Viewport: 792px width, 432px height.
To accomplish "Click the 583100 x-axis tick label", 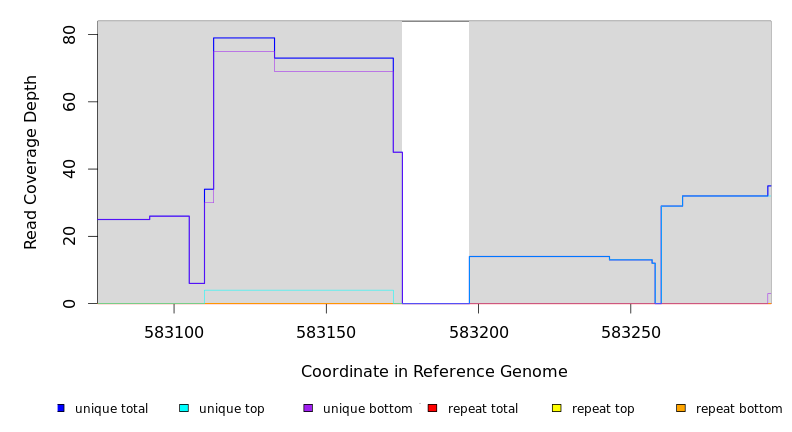I will [174, 331].
